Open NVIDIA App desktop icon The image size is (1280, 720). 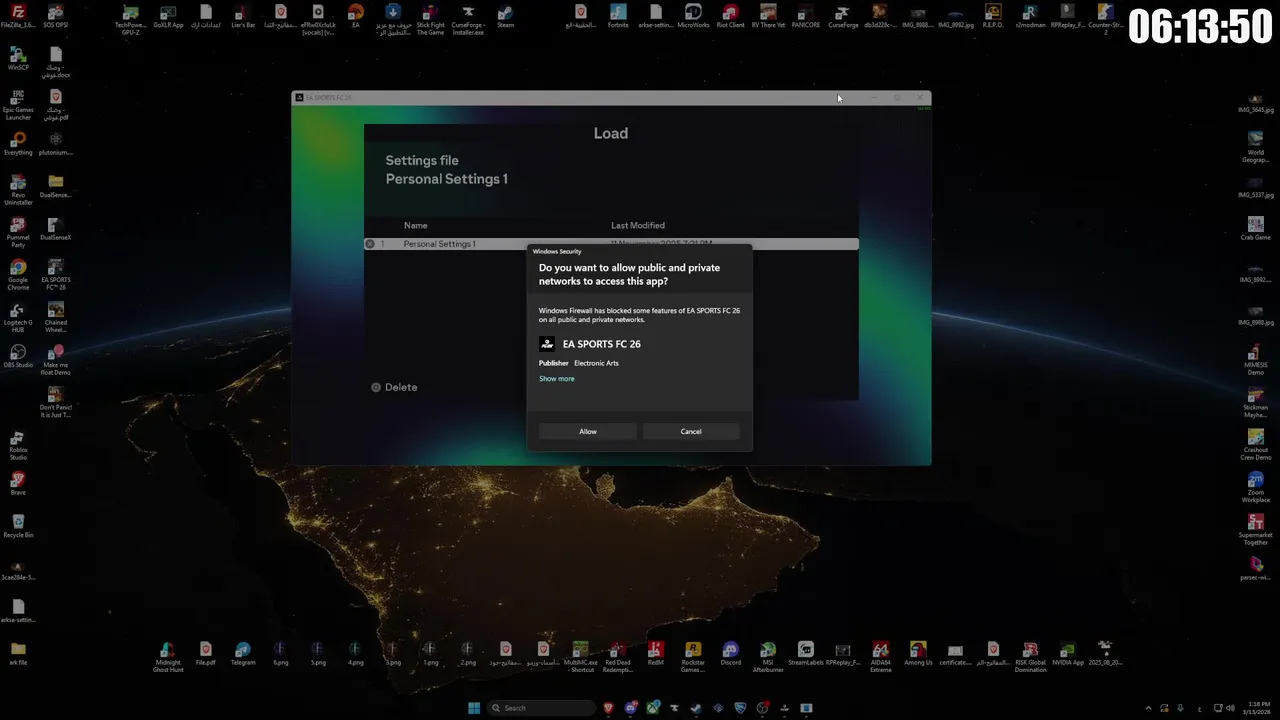1068,654
